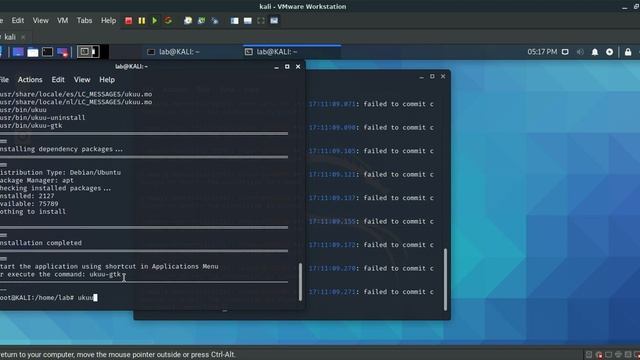
Task: Click the Kali panel show desktop icon
Action: pos(18,52)
